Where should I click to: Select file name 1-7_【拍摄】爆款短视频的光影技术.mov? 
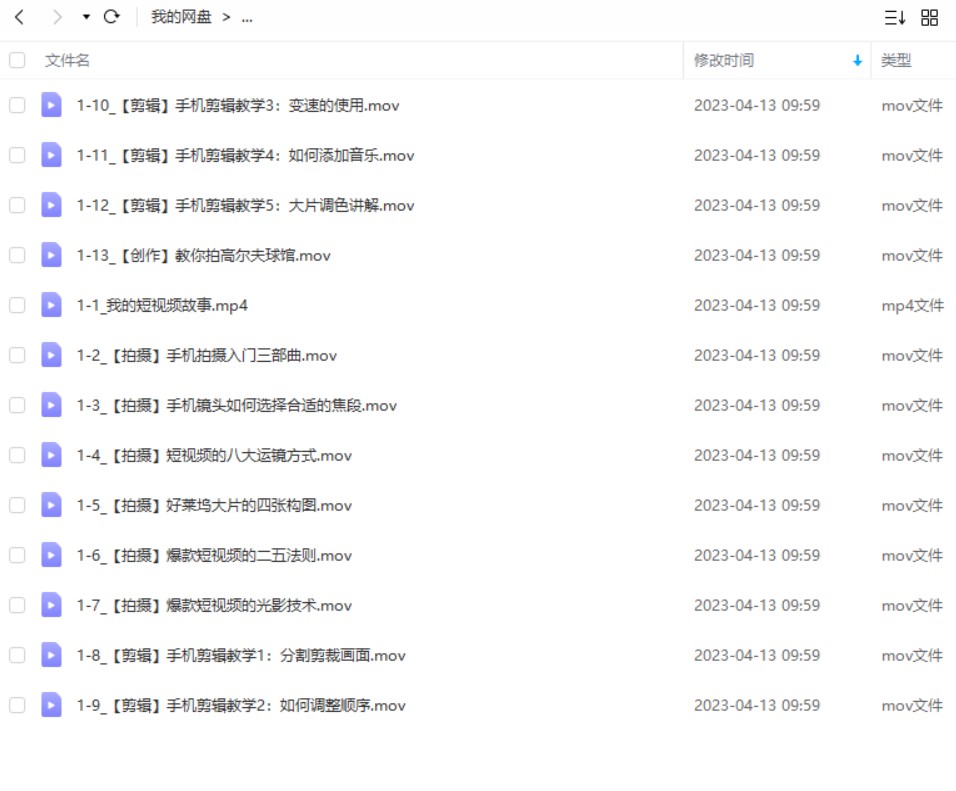[x=214, y=606]
